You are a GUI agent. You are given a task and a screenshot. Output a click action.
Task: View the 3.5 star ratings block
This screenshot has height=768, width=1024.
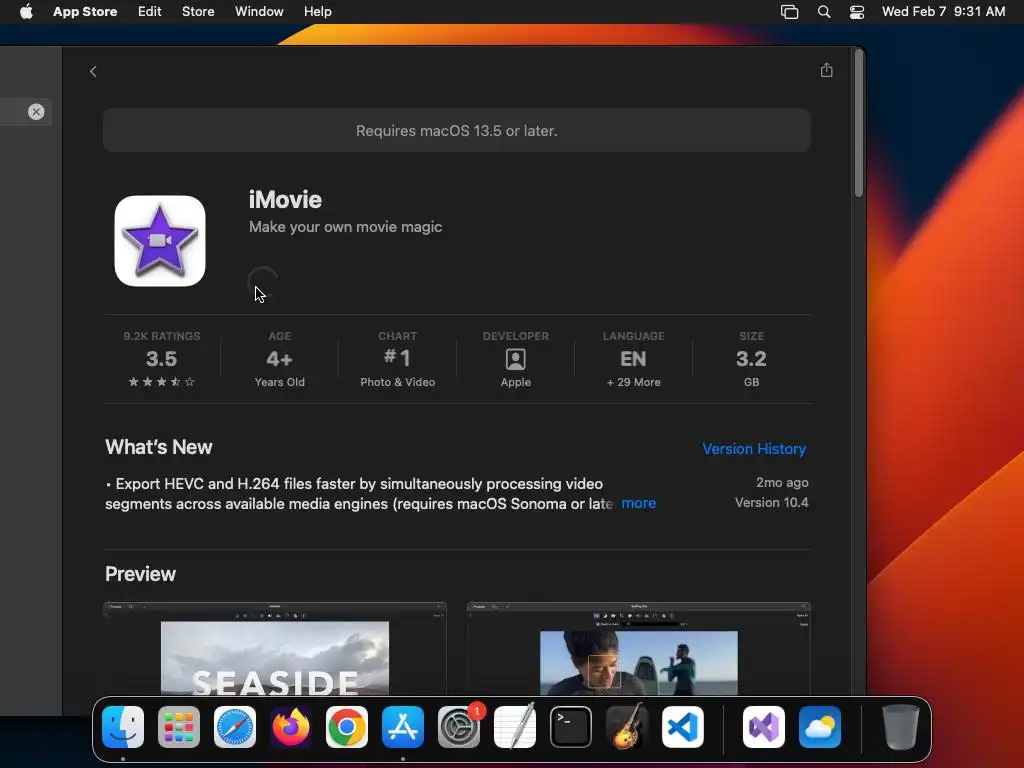(161, 359)
